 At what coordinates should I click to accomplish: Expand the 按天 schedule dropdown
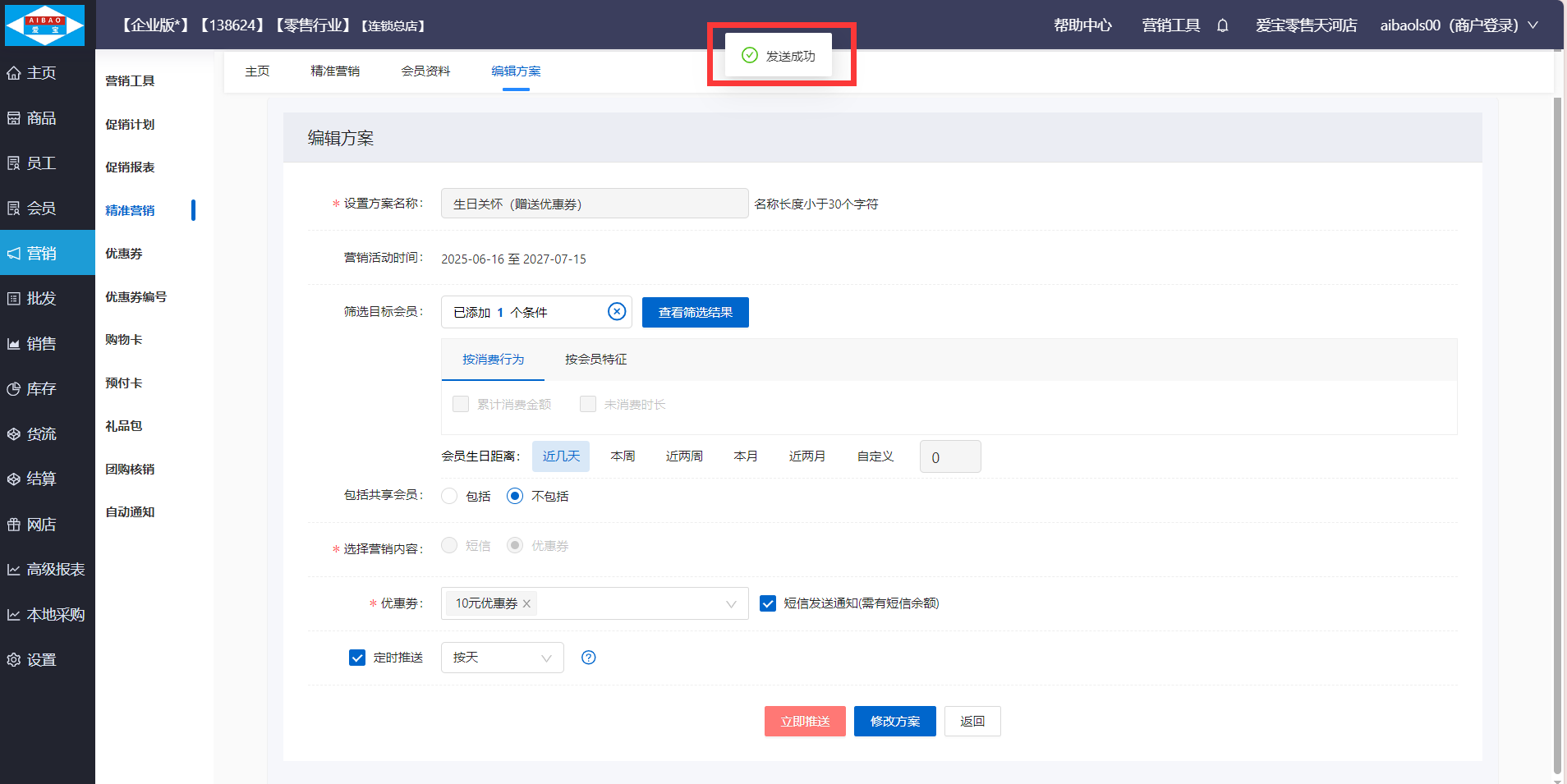click(x=502, y=658)
